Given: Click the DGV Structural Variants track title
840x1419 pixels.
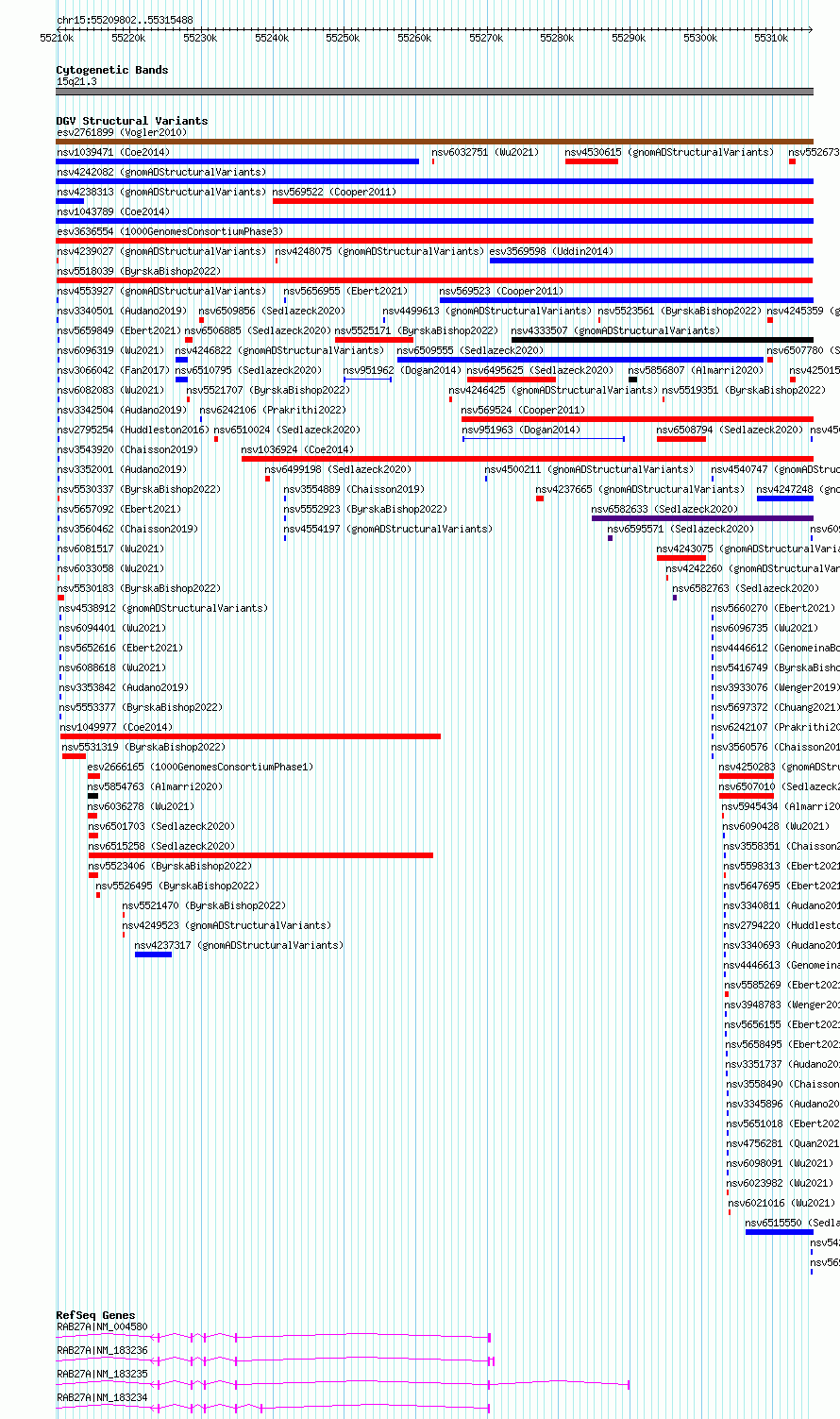Looking at the screenshot, I should tap(132, 121).
